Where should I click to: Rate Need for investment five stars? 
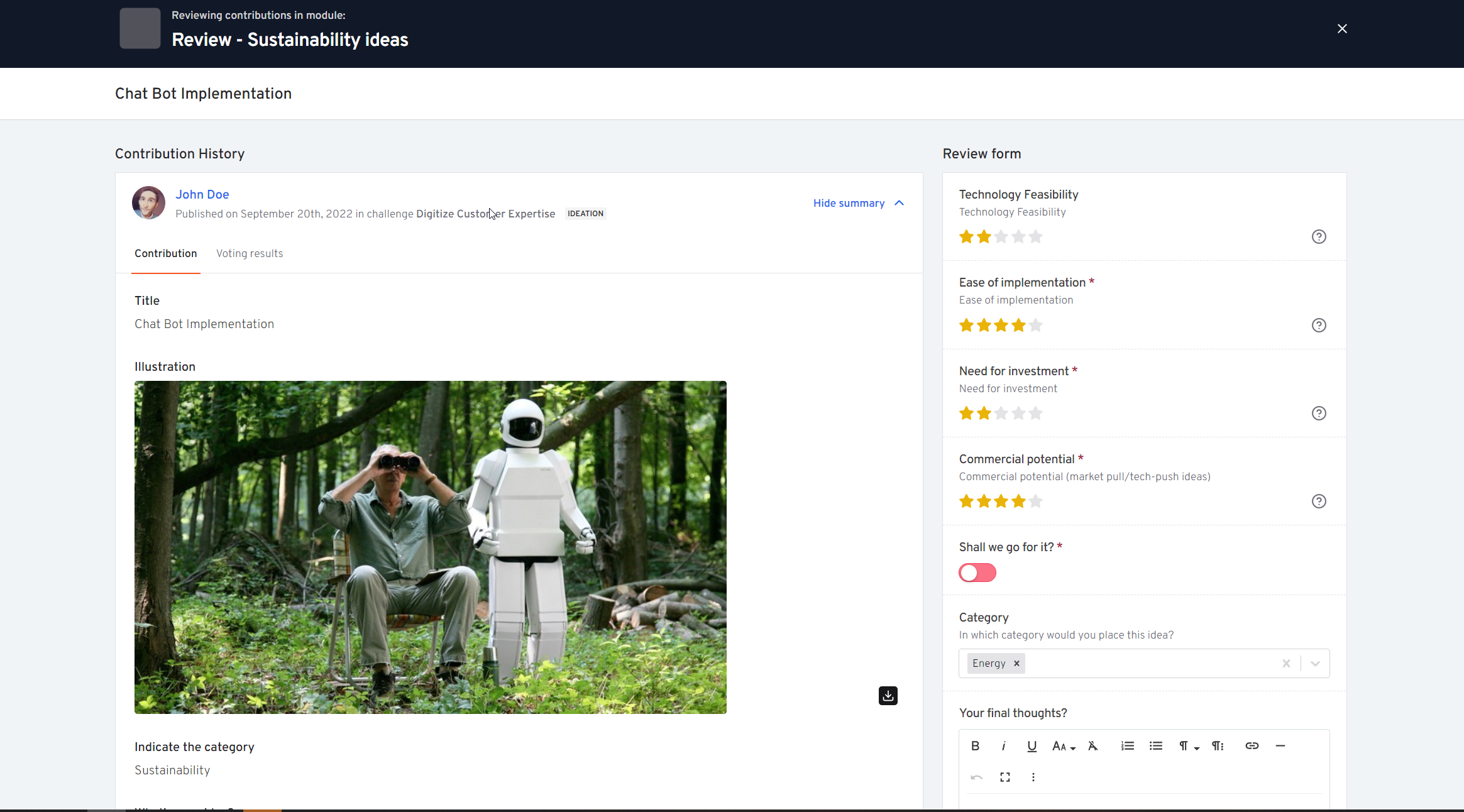click(1036, 414)
